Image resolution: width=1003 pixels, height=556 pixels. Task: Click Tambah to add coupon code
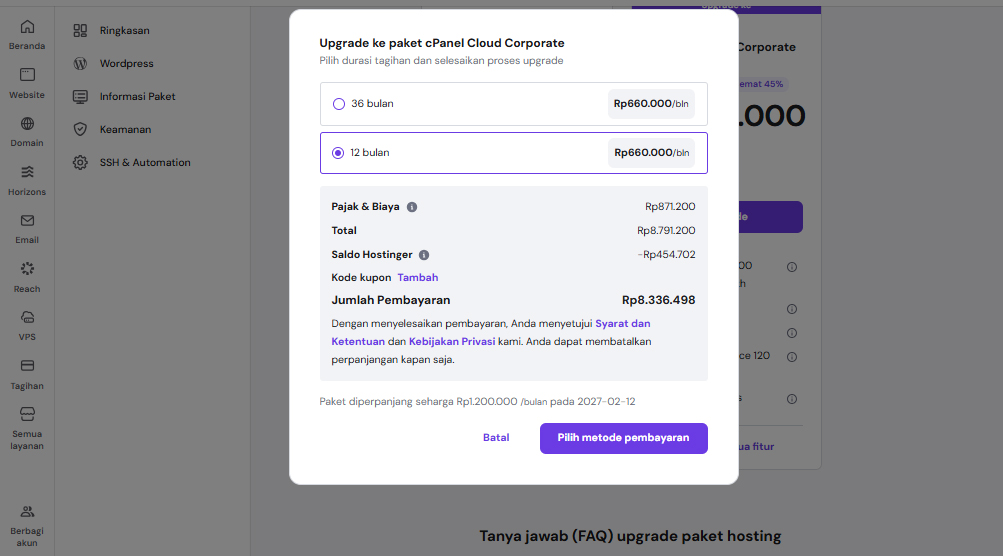(417, 277)
